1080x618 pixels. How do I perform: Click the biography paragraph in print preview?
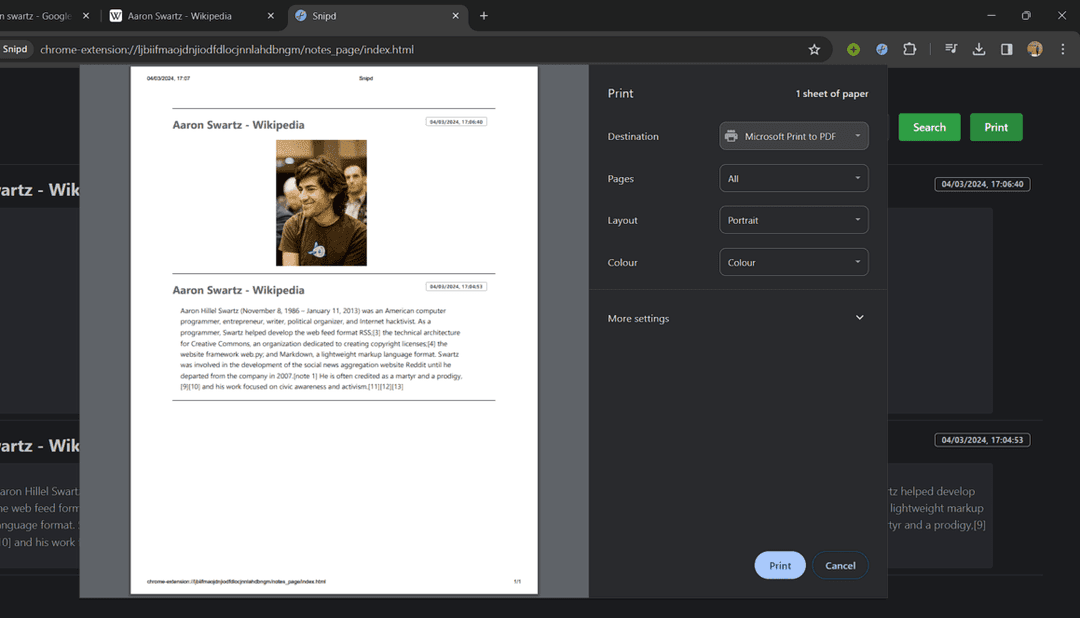click(x=321, y=349)
